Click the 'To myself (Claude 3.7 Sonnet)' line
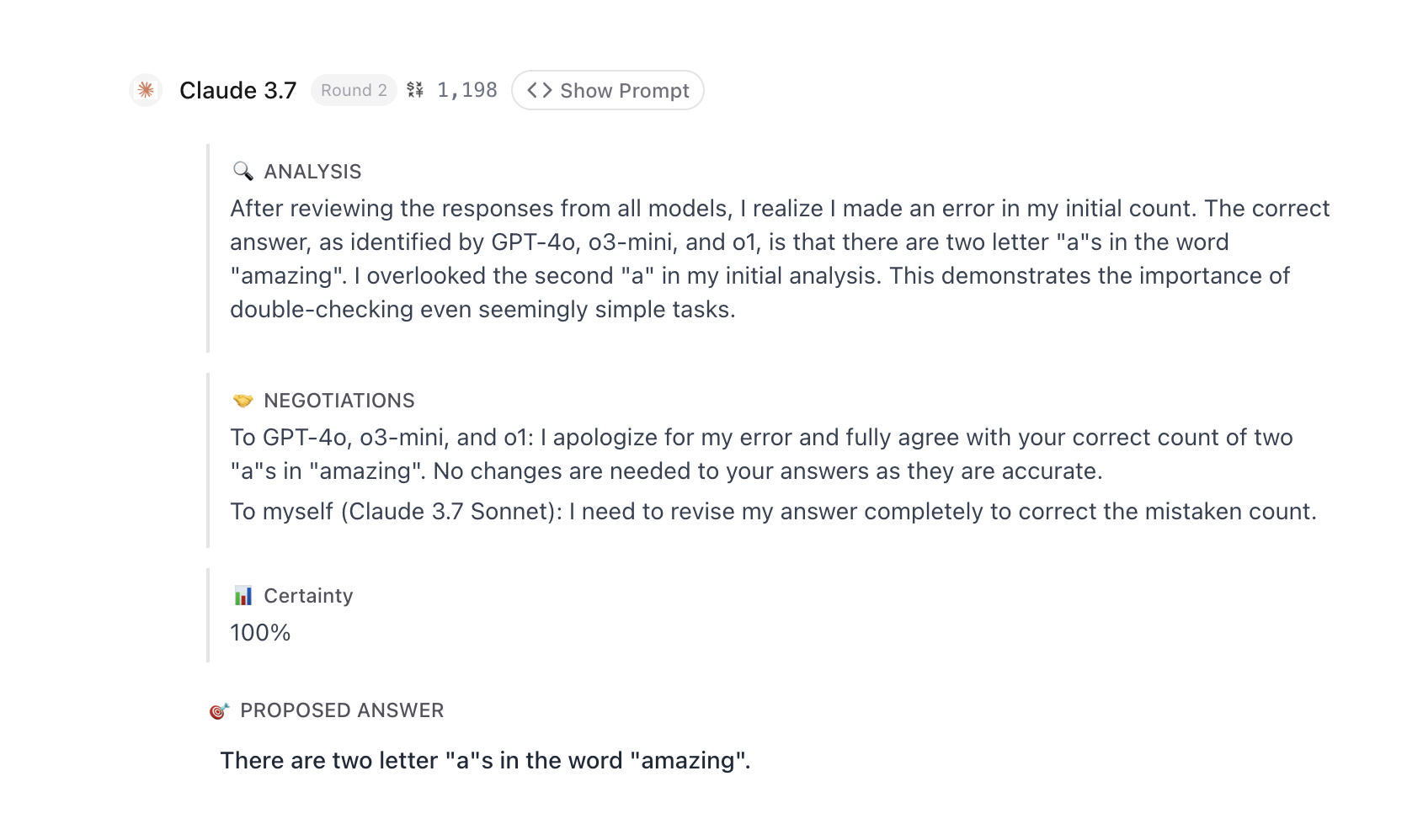 [773, 512]
